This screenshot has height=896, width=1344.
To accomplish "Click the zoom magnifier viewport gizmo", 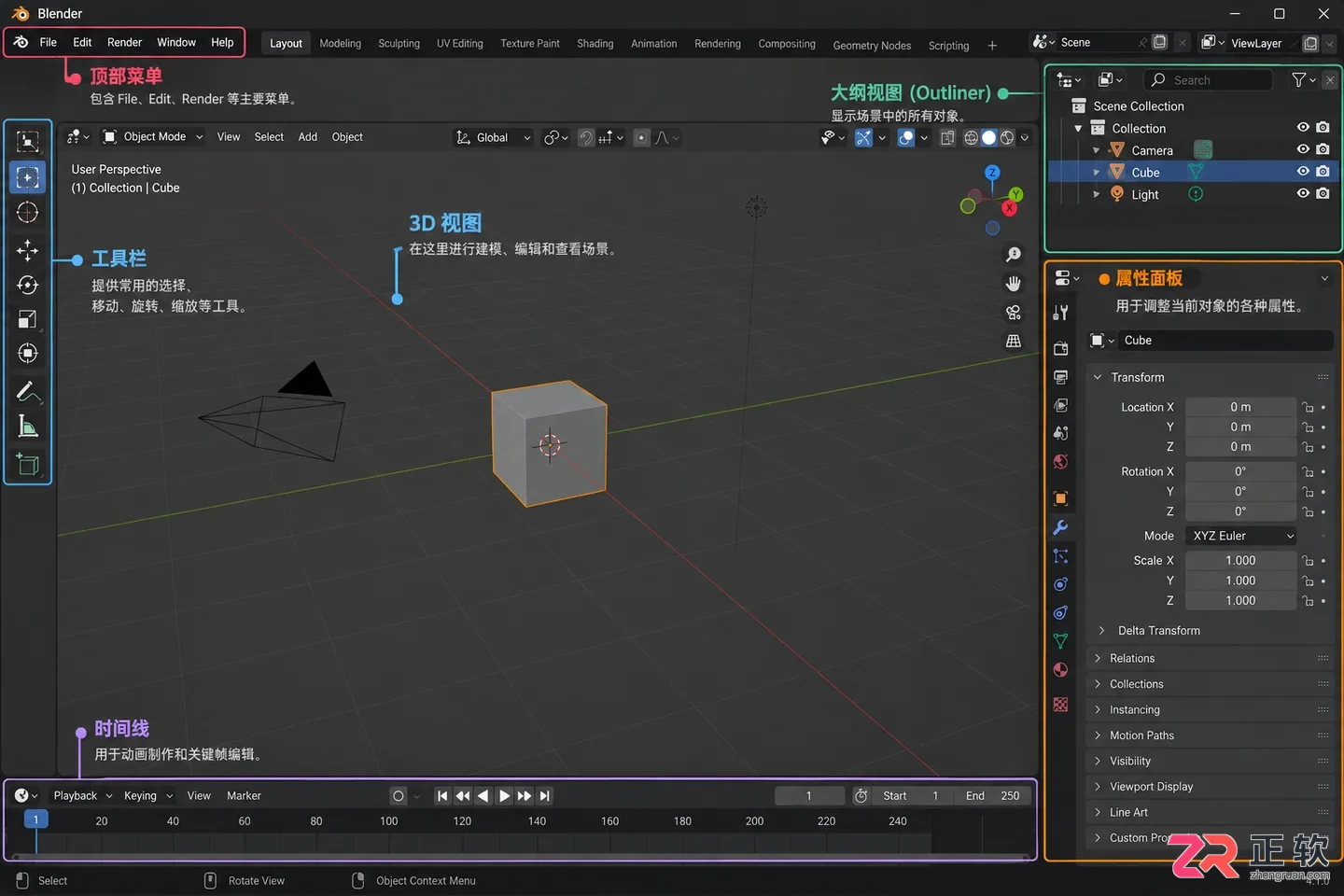I will click(1013, 255).
